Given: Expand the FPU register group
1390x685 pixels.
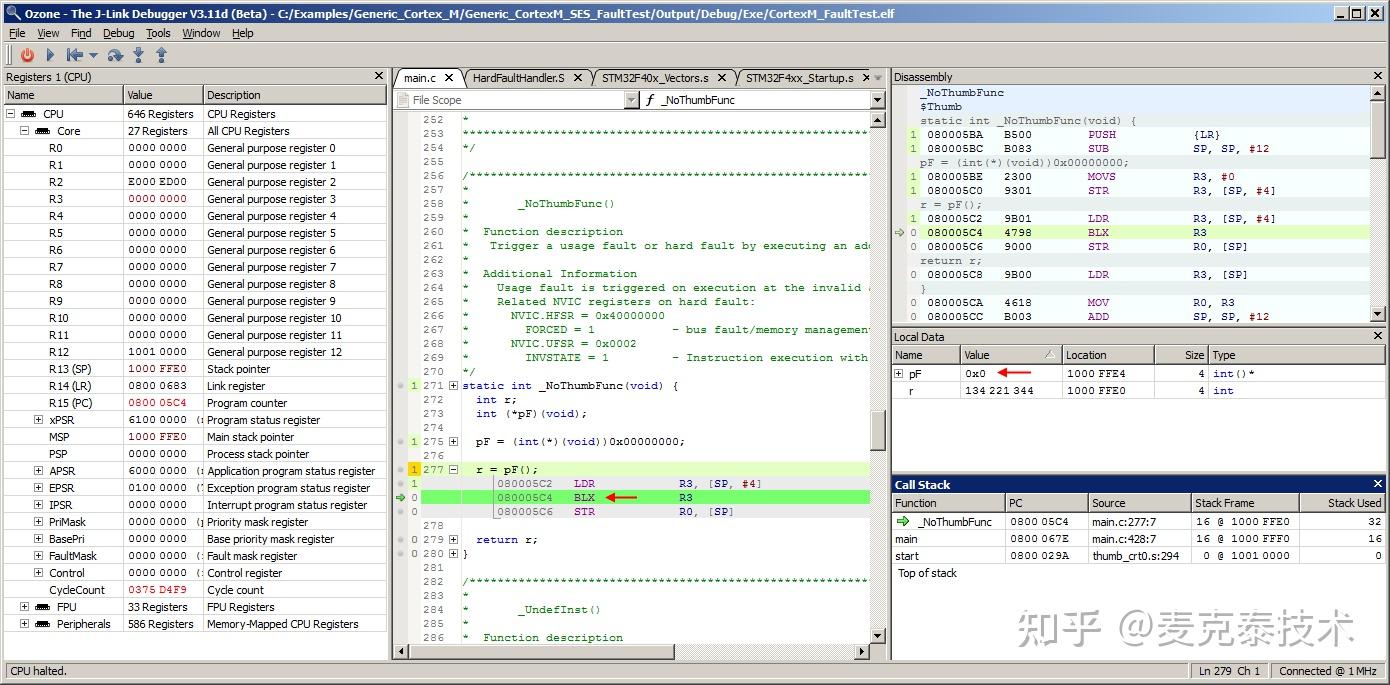Looking at the screenshot, I should tap(25, 607).
